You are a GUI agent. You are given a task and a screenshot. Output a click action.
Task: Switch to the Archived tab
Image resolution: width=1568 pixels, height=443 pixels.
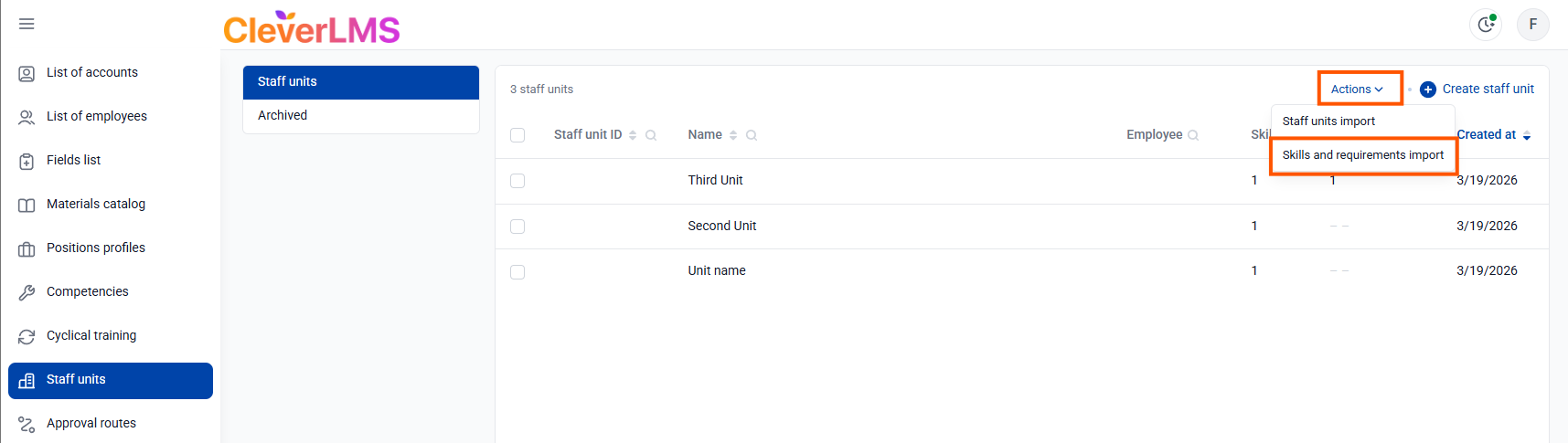[283, 115]
